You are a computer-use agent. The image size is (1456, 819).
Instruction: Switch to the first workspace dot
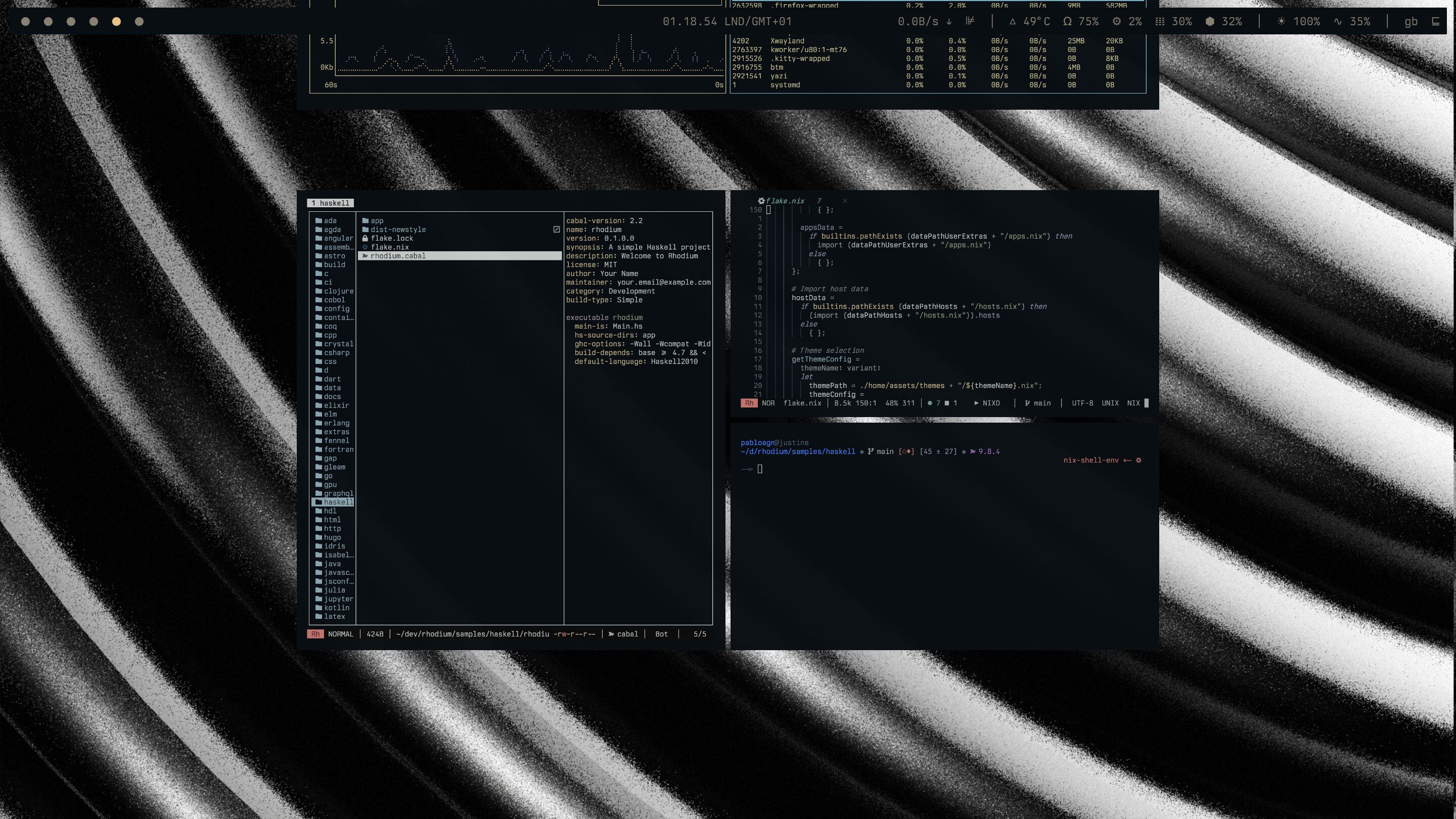25,21
